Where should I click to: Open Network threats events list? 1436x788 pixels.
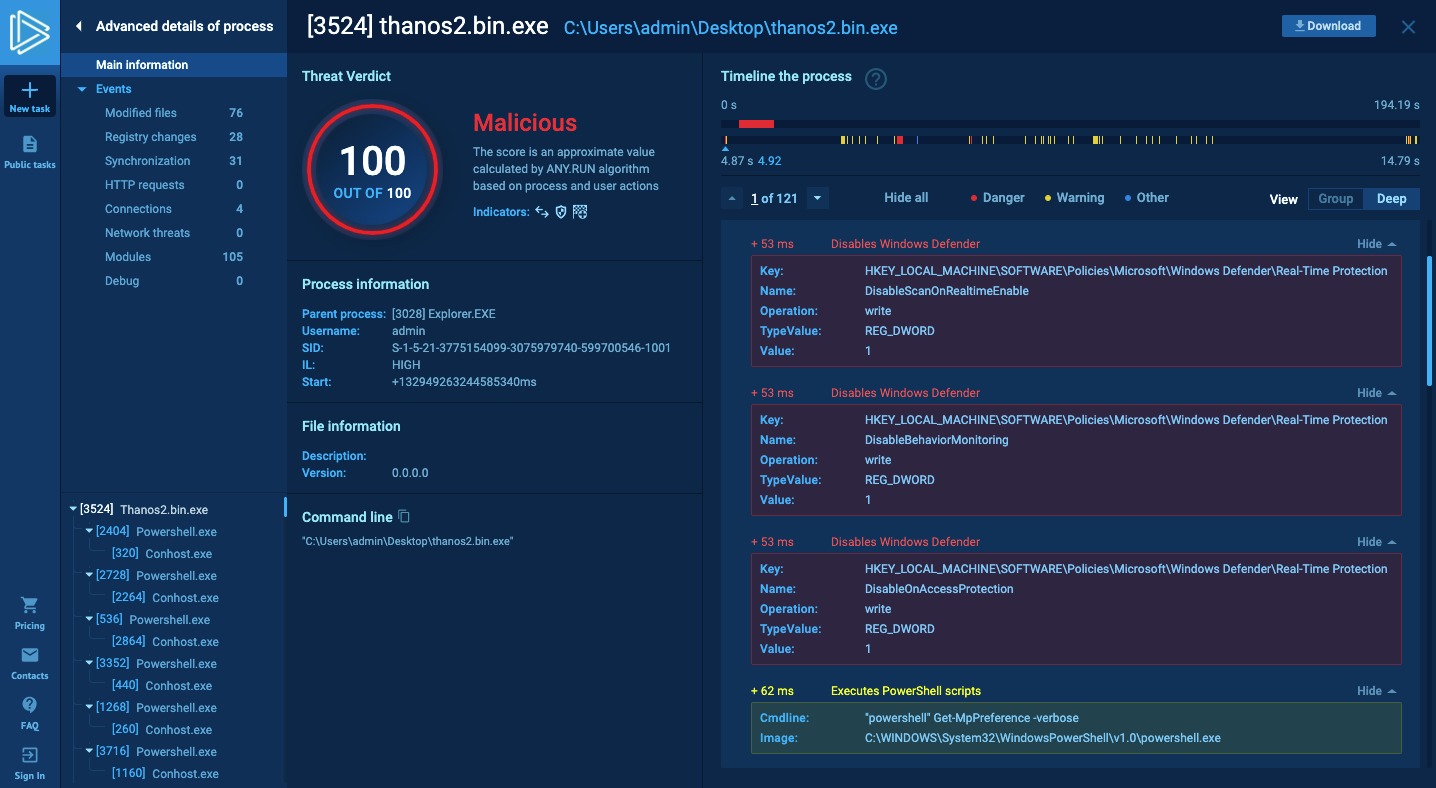(x=174, y=233)
